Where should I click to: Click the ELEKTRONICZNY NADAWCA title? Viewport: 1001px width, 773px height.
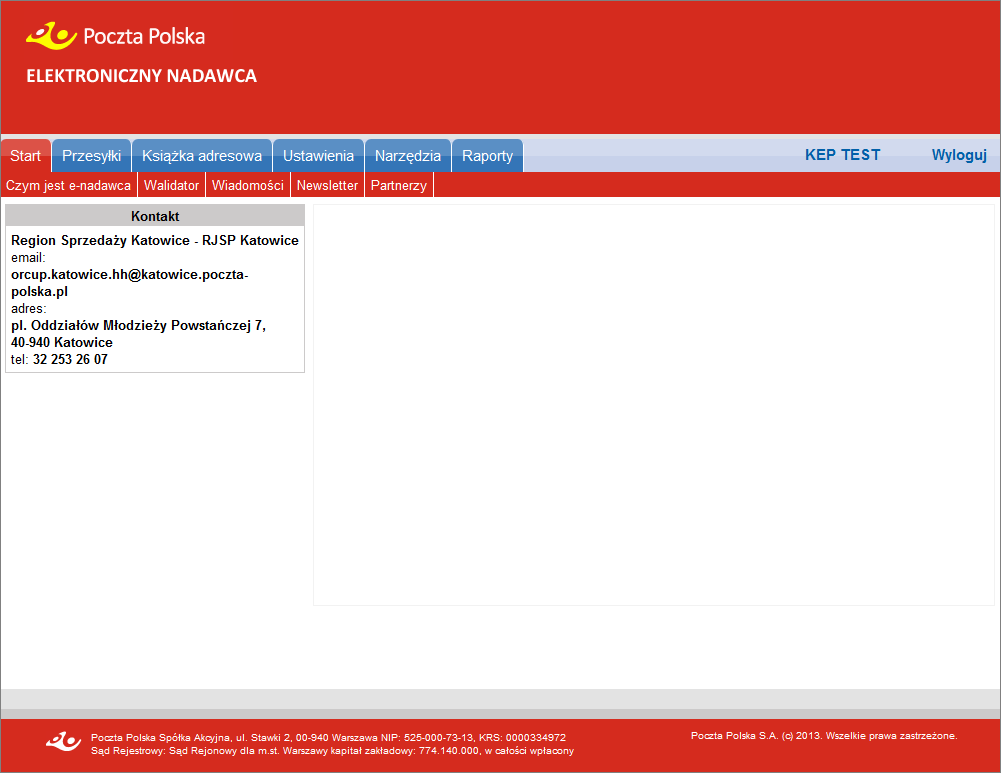point(142,76)
